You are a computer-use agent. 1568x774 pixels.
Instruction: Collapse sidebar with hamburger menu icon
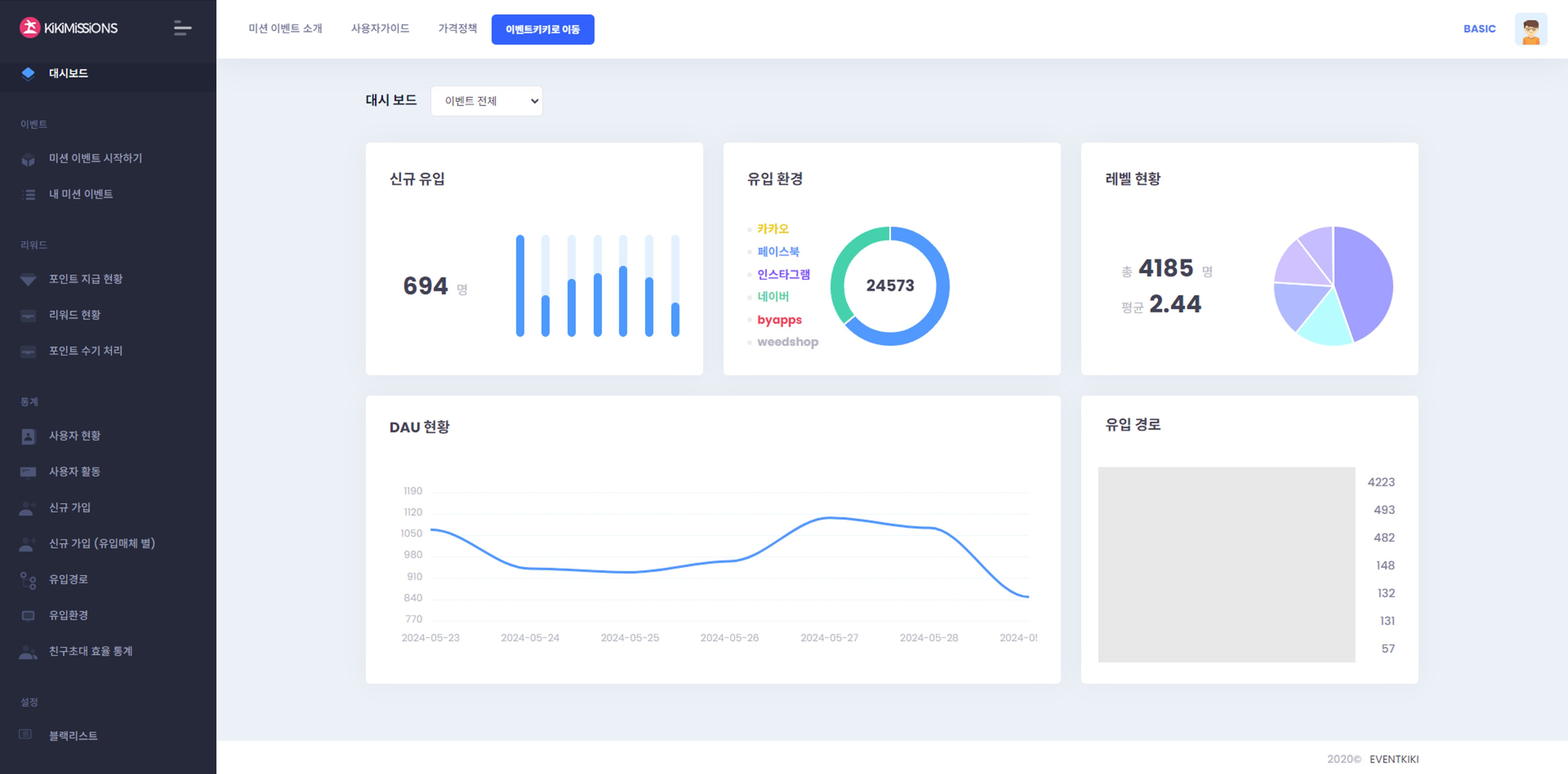click(182, 28)
